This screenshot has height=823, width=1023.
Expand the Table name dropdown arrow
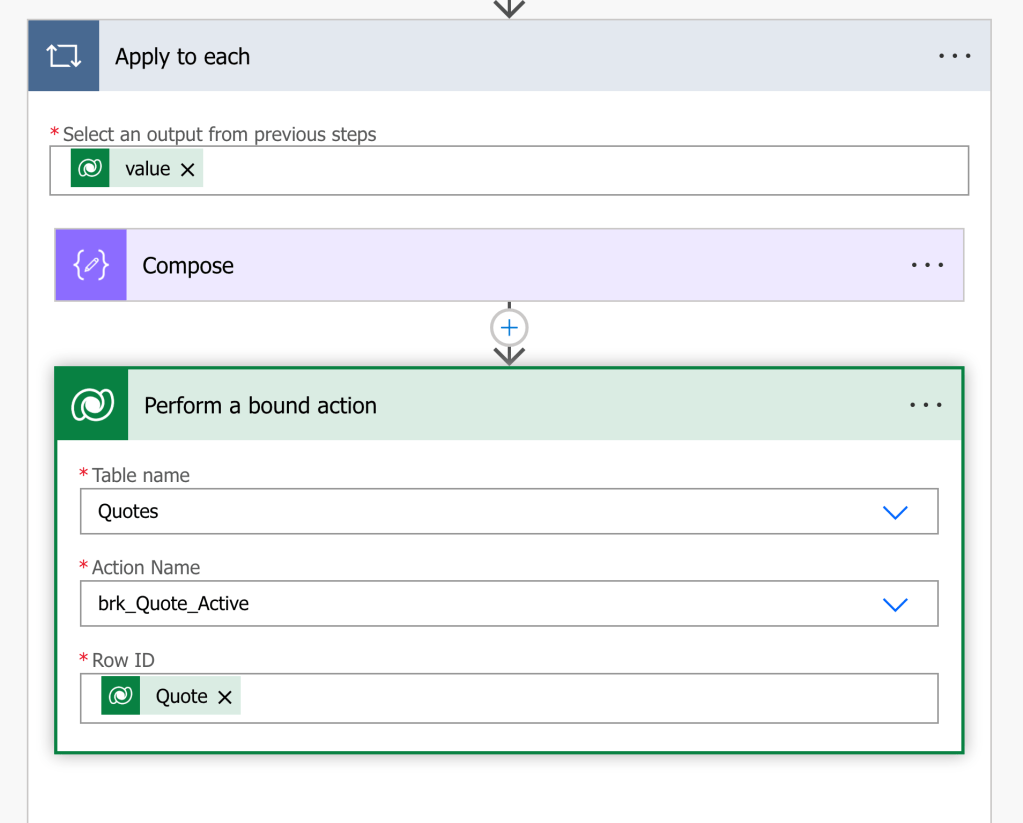(895, 512)
